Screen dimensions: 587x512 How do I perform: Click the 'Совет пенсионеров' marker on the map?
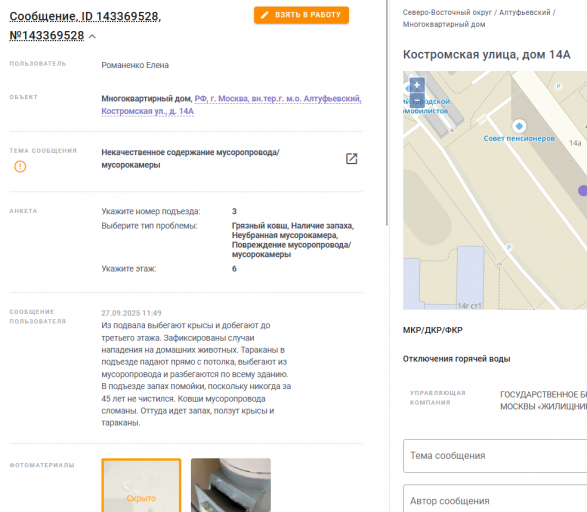(x=519, y=126)
